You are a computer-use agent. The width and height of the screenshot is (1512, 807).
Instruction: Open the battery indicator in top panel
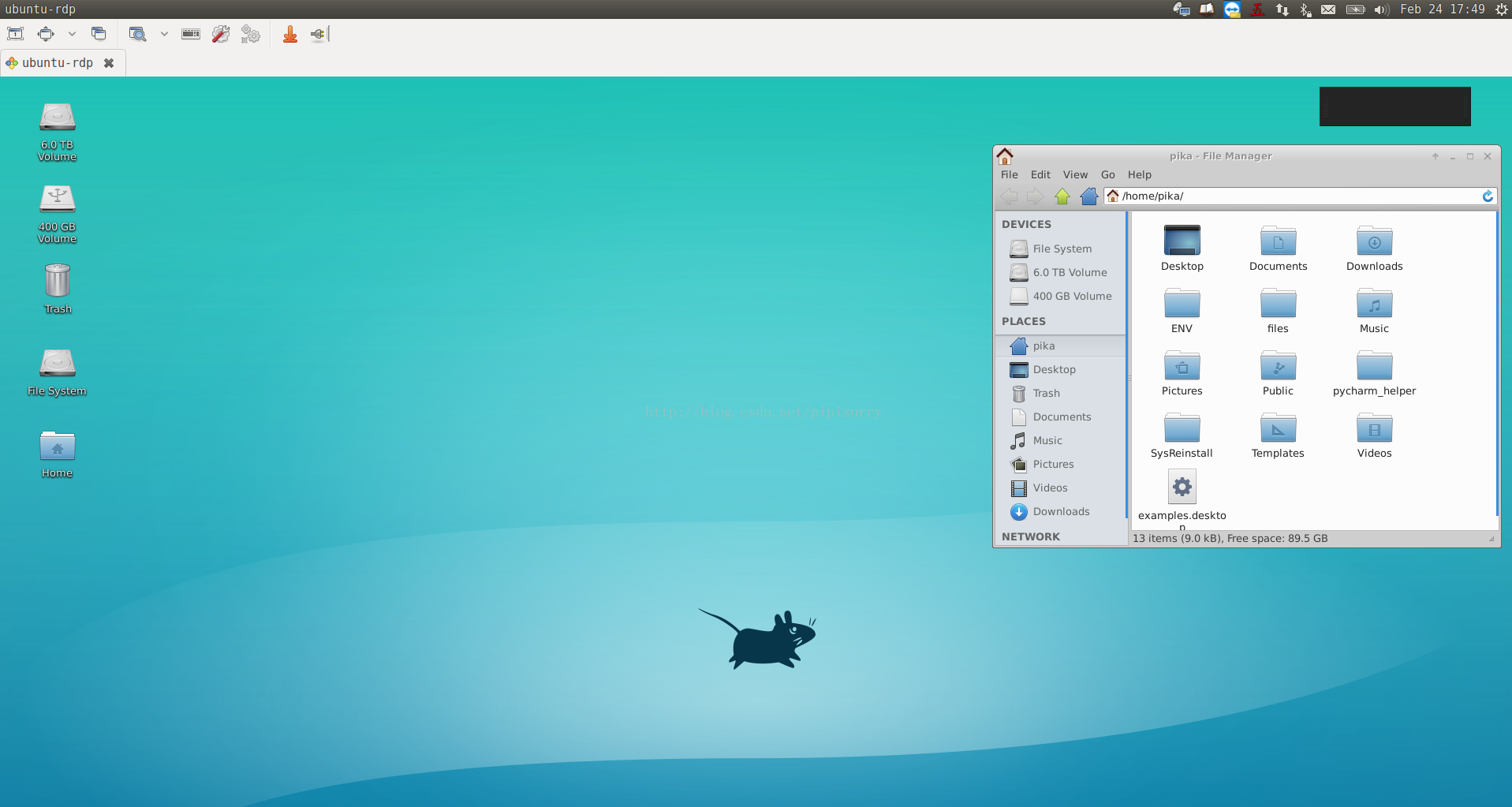tap(1355, 9)
